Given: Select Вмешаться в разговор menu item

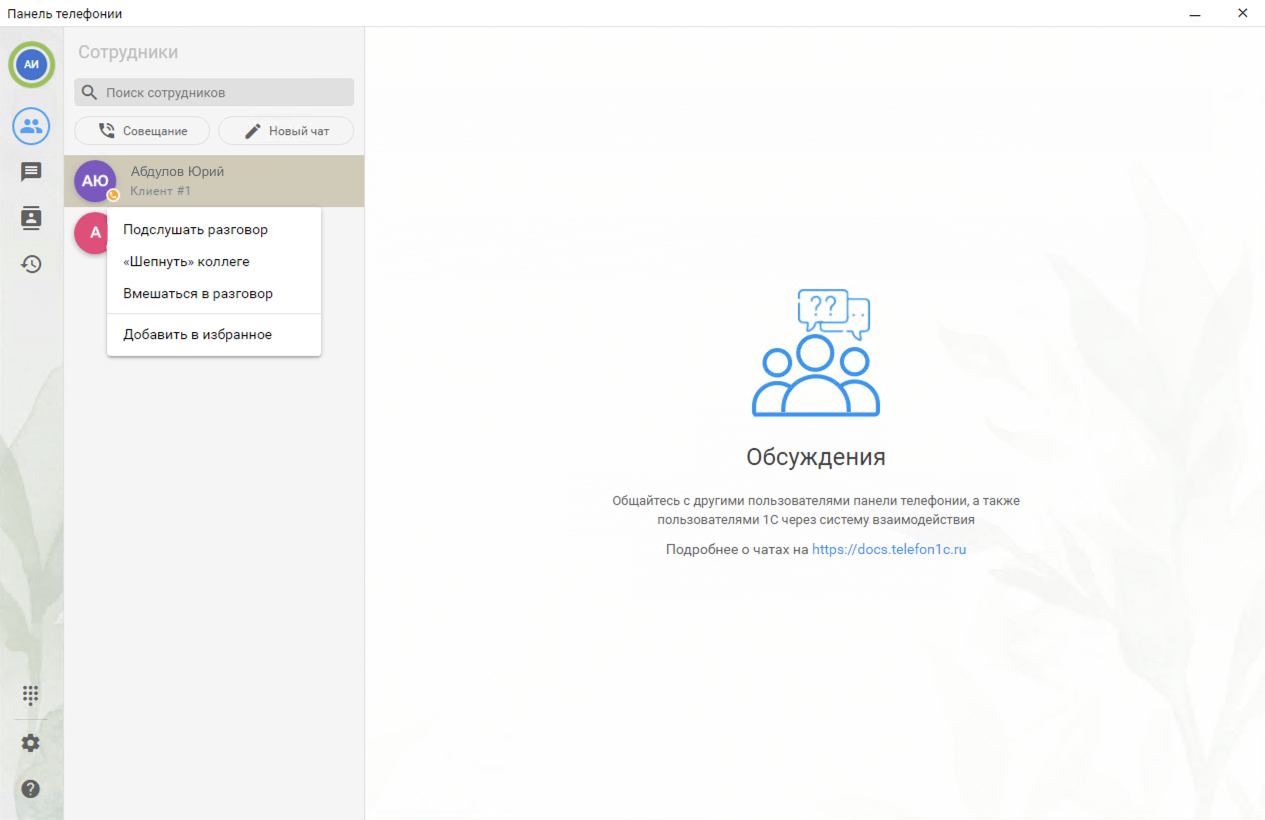Looking at the screenshot, I should [198, 294].
